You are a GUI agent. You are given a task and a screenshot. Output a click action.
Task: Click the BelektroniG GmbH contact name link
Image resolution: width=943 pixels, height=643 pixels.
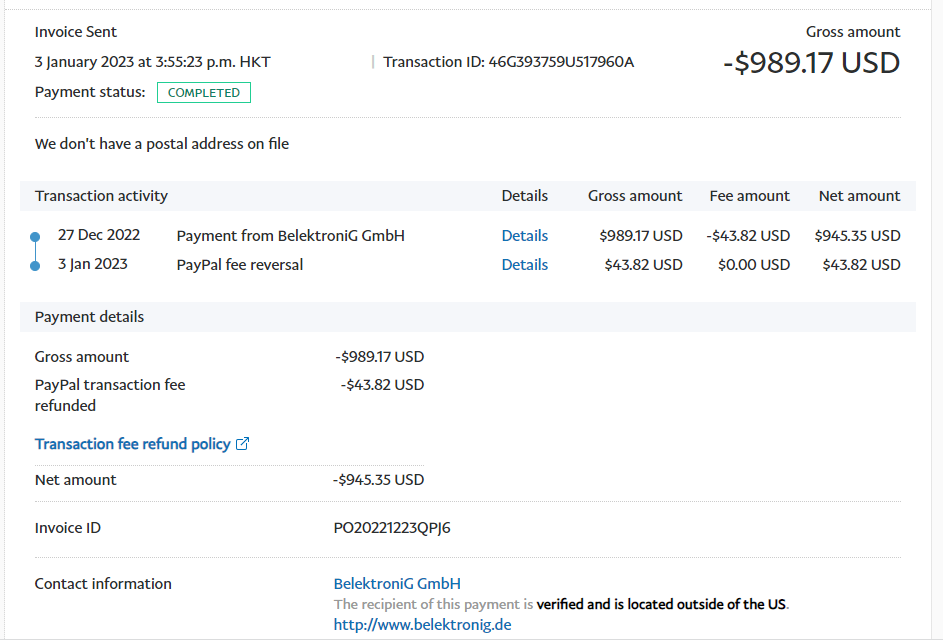(x=397, y=584)
